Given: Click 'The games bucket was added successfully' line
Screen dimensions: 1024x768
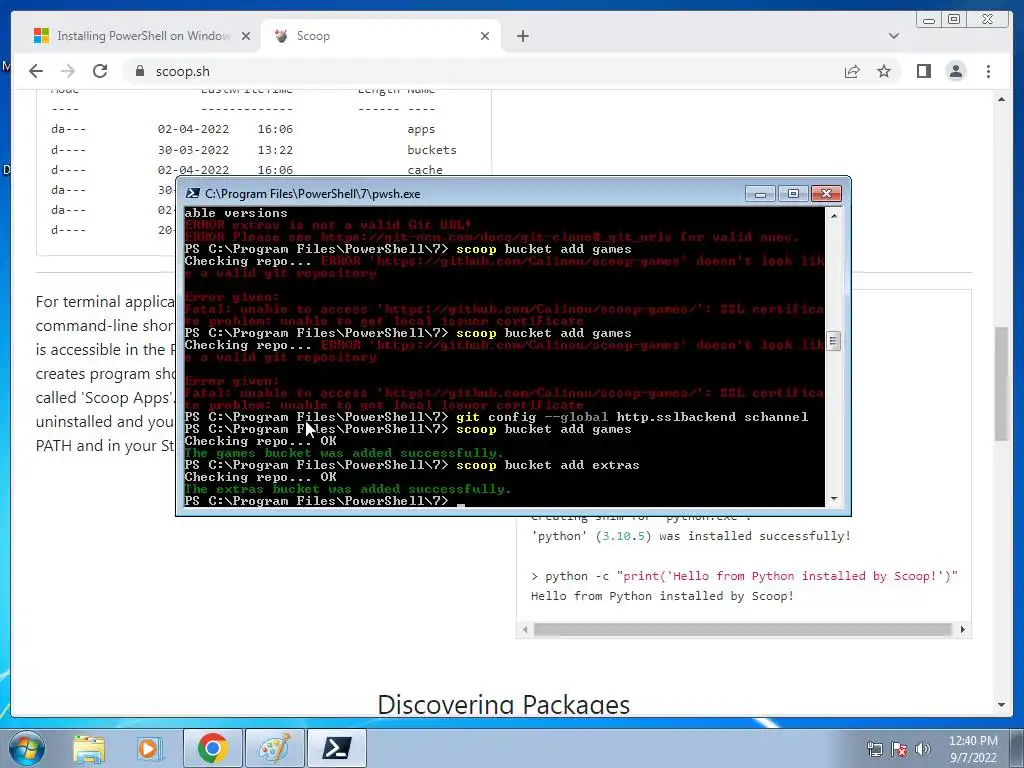Looking at the screenshot, I should click(x=344, y=453).
